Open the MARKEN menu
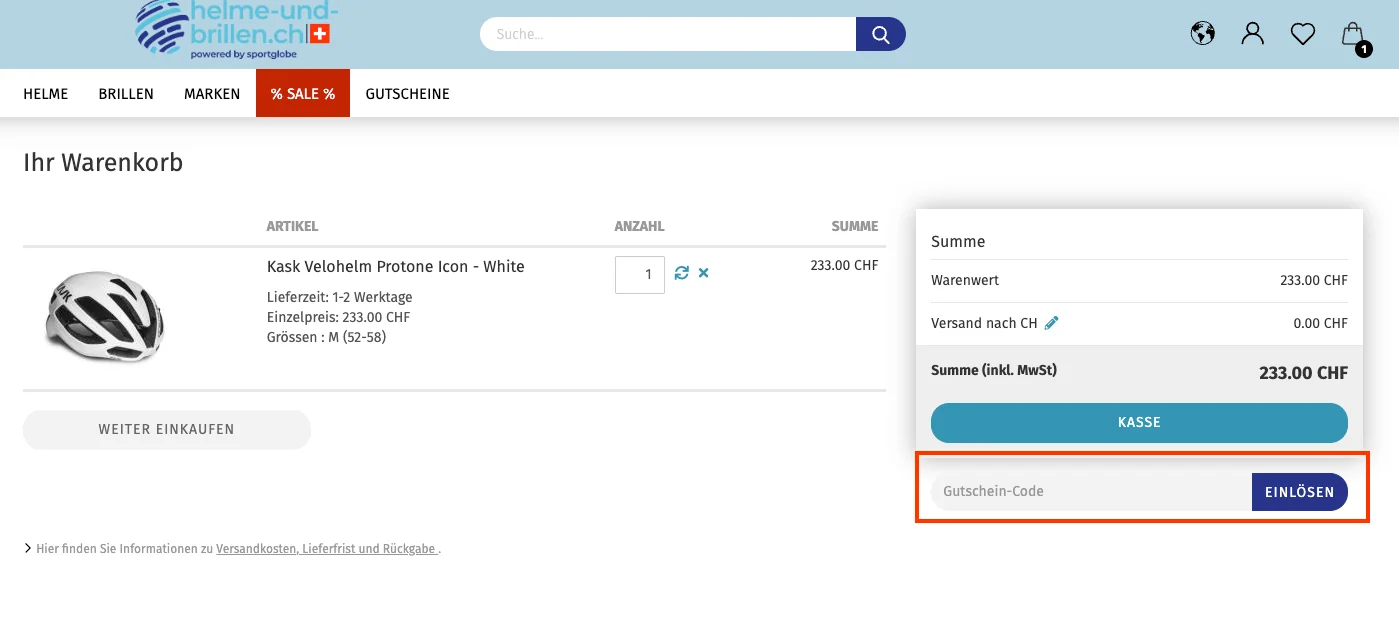This screenshot has width=1399, height=638. pyautogui.click(x=212, y=94)
